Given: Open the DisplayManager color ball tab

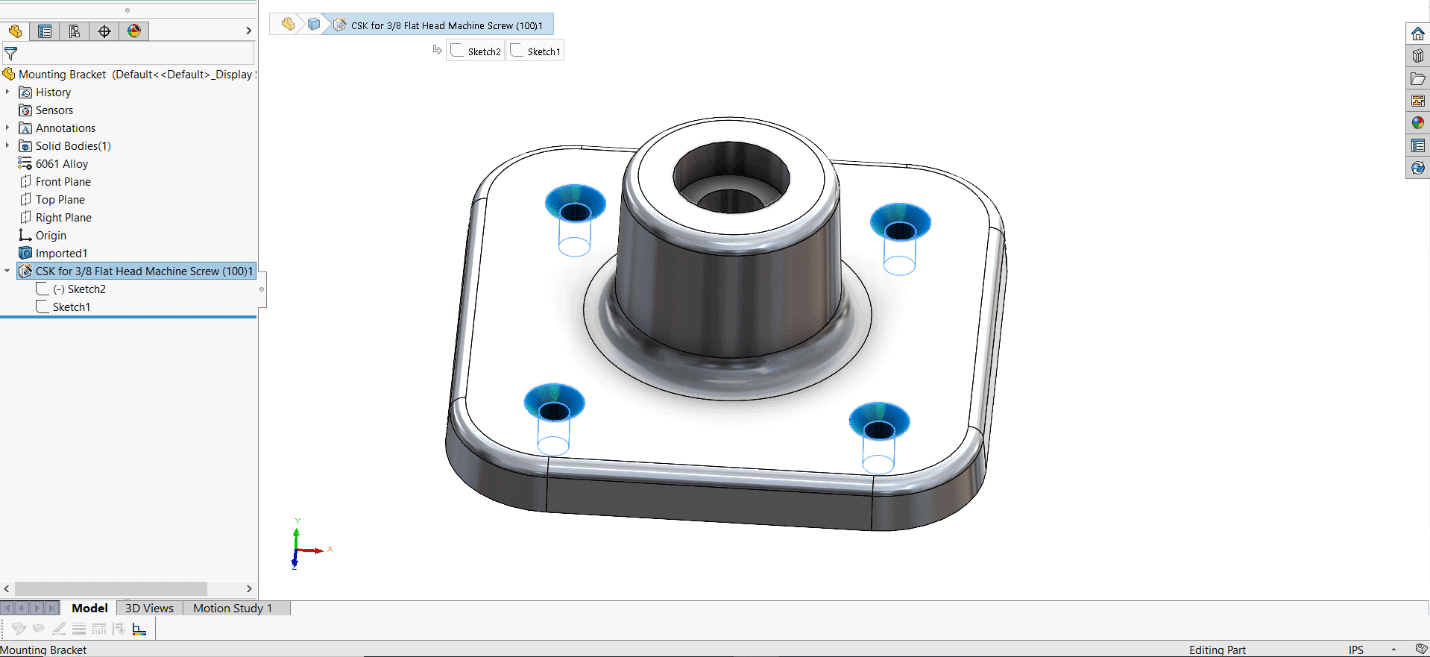Looking at the screenshot, I should (x=134, y=31).
